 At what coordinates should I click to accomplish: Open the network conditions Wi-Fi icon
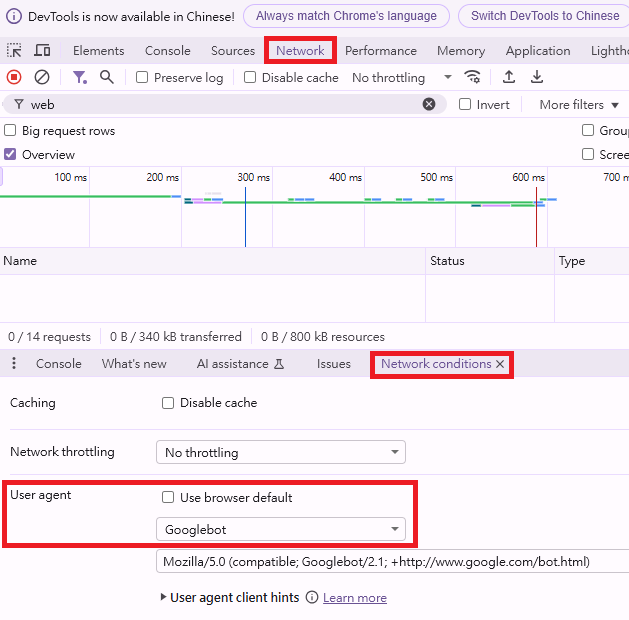472,77
